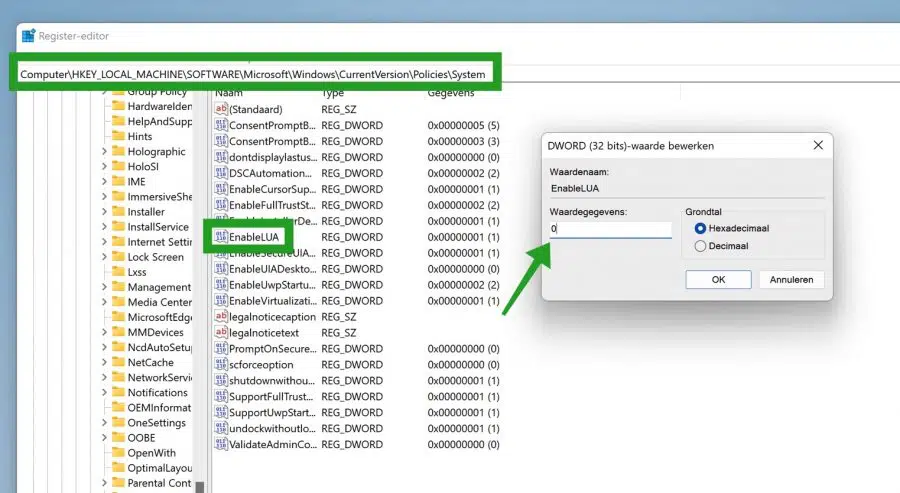900x493 pixels.
Task: Click the EnableFullTrustSt... DWORD icon
Action: click(x=221, y=205)
